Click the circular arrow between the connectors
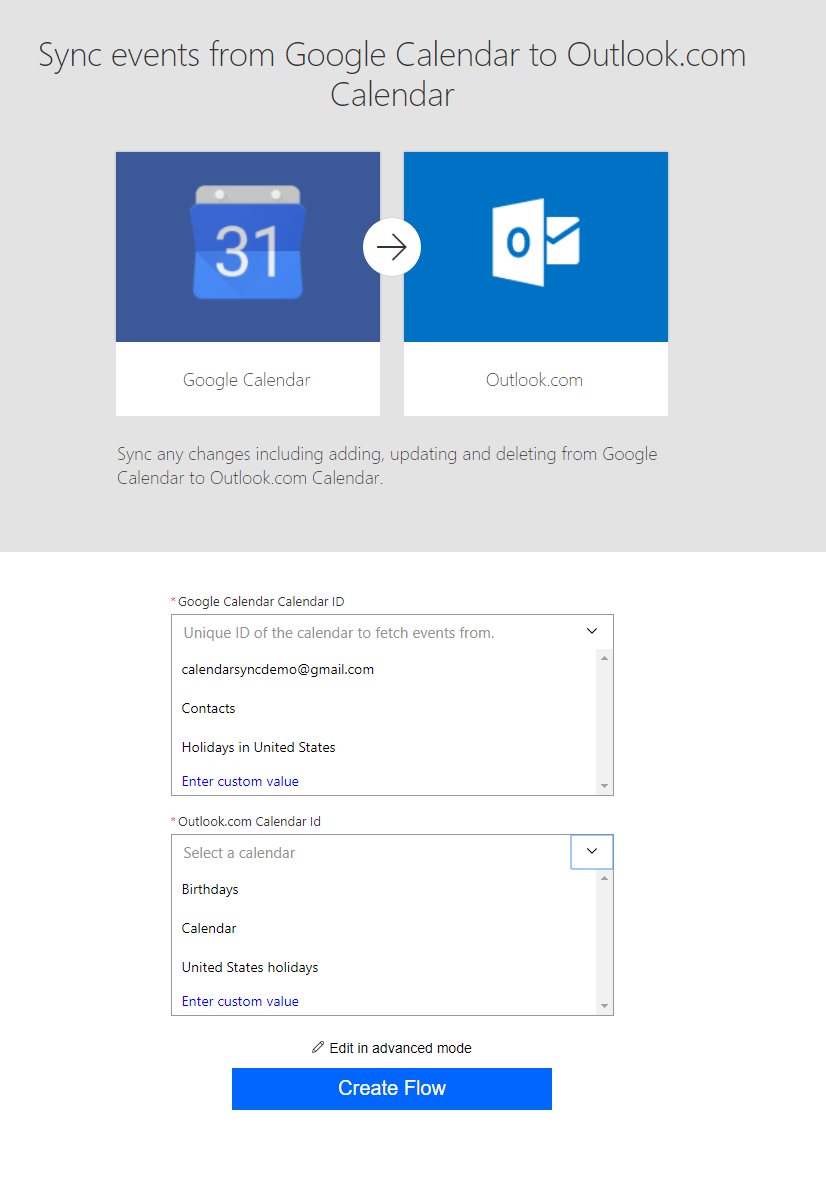This screenshot has width=826, height=1184. point(392,247)
